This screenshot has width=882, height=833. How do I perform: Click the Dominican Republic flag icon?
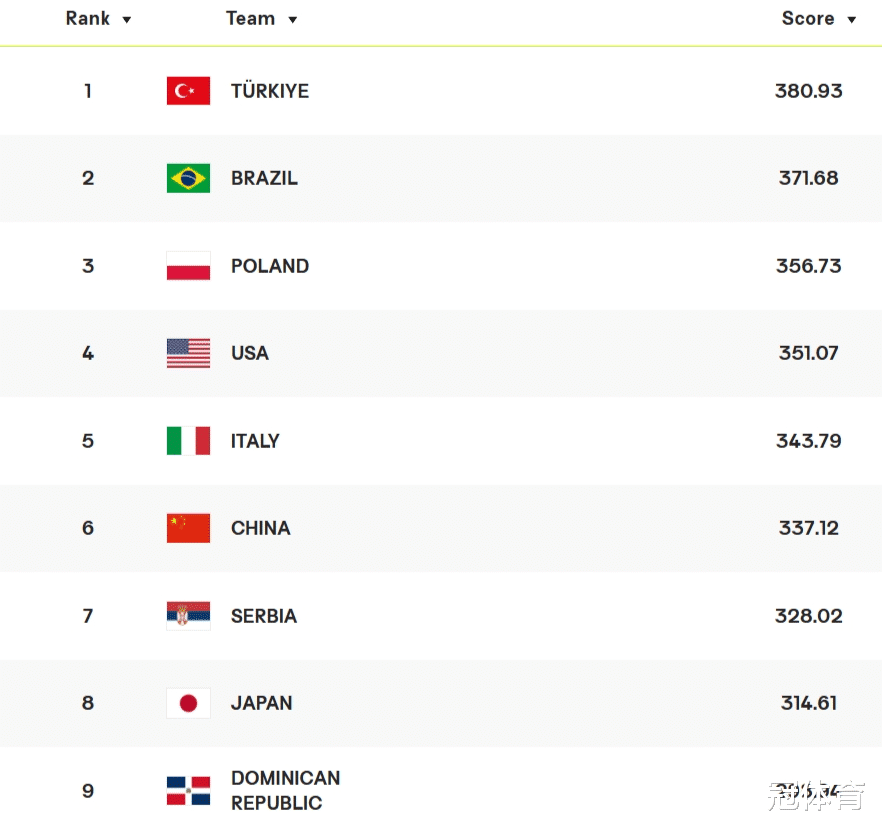pyautogui.click(x=188, y=791)
